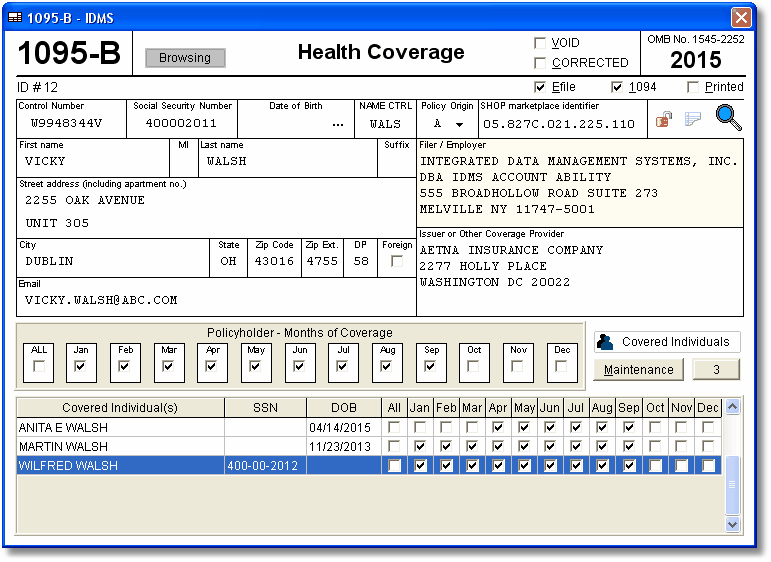The height and width of the screenshot is (562, 771).
Task: Check Jan for Anita E Walsh
Action: click(x=419, y=427)
